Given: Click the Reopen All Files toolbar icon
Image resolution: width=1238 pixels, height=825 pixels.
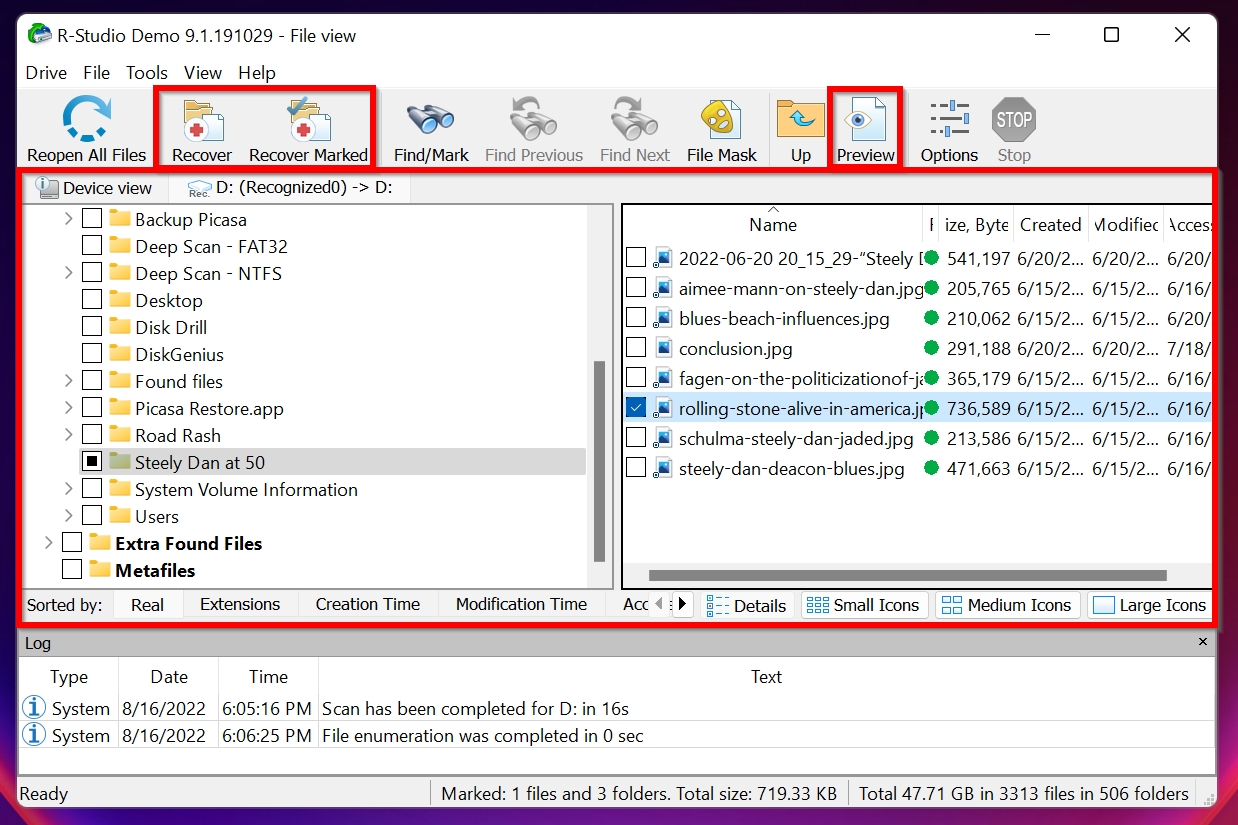Looking at the screenshot, I should point(87,118).
